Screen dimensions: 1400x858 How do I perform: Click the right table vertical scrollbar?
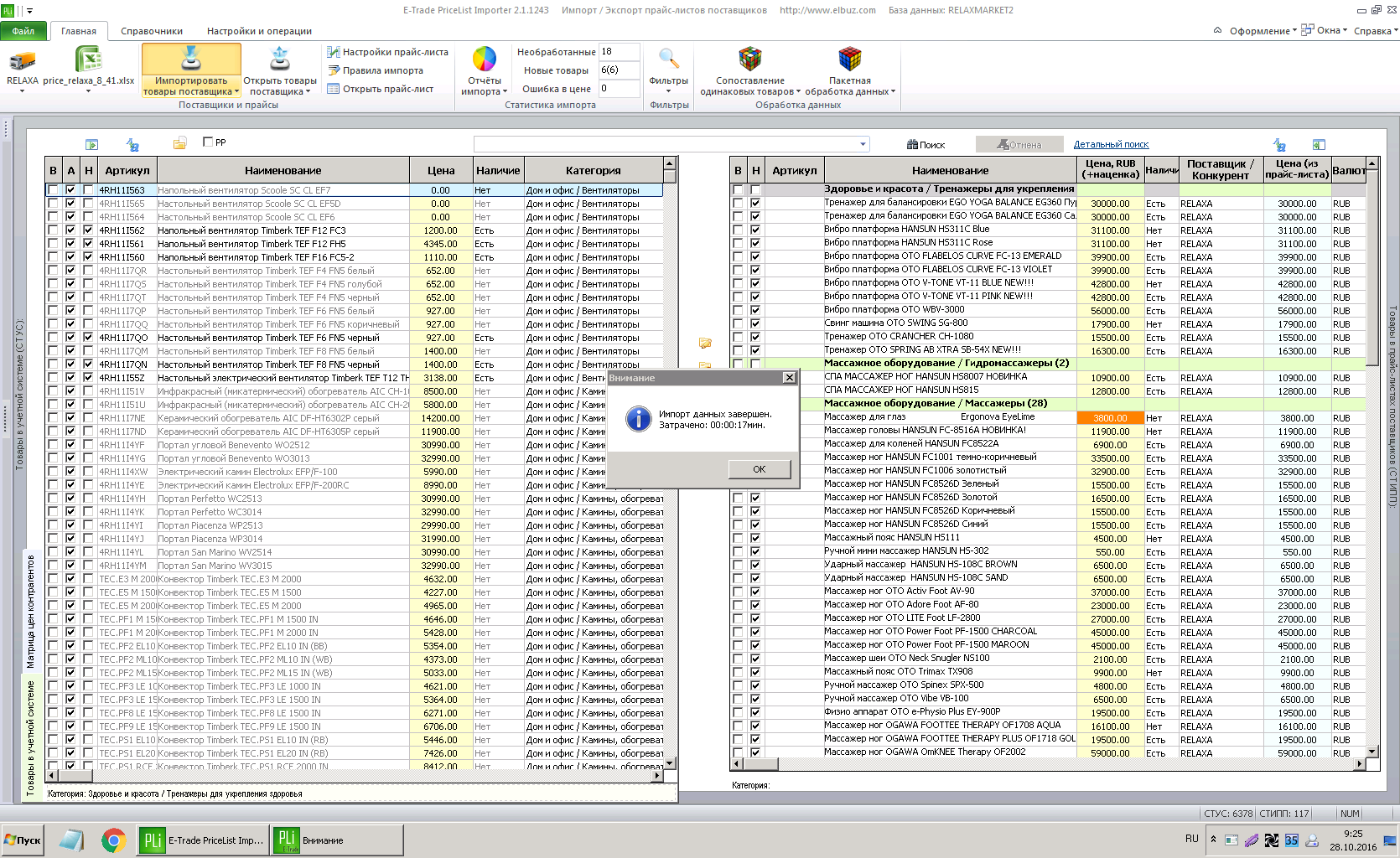coord(1372,457)
